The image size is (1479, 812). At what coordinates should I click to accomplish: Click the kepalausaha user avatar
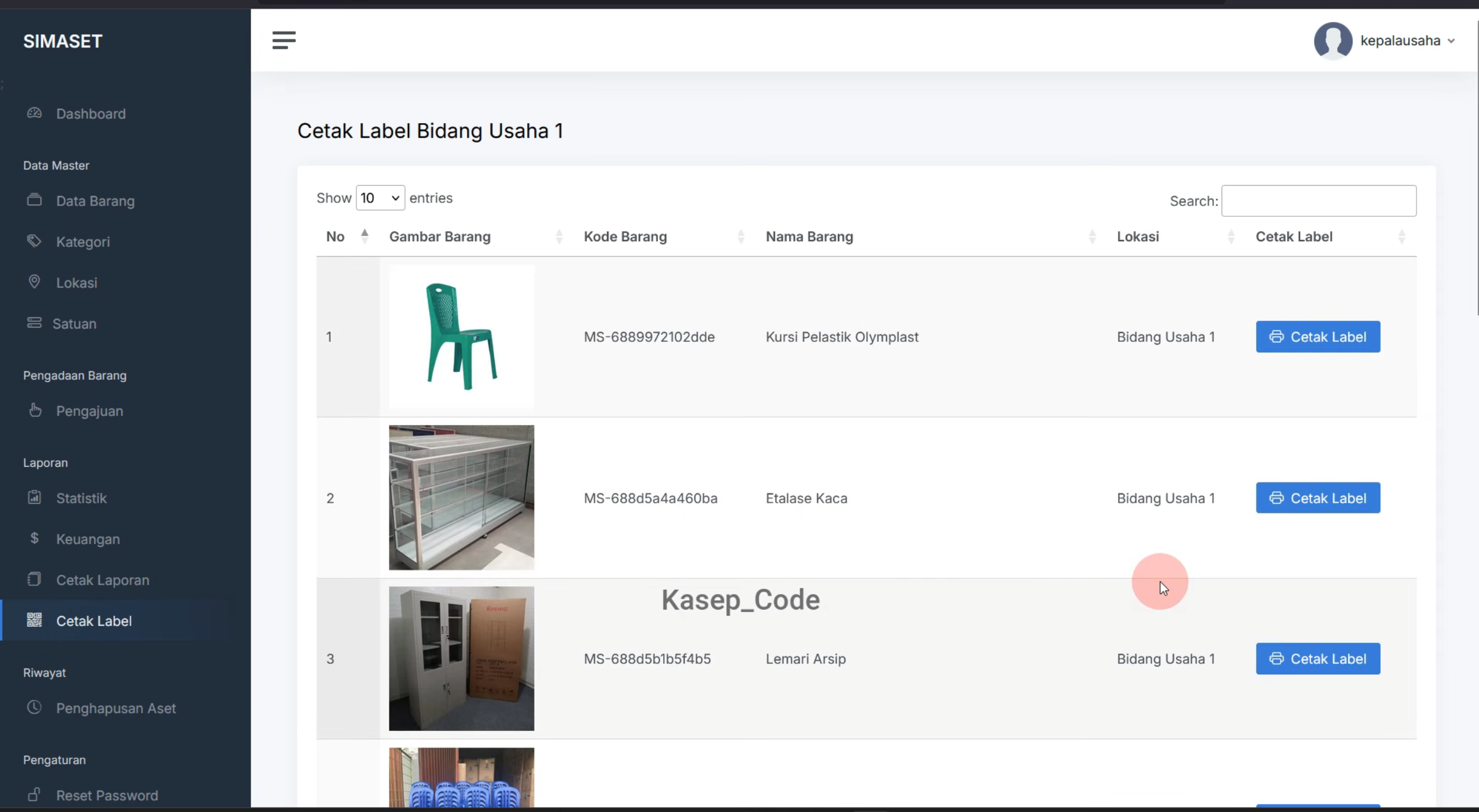pos(1333,40)
